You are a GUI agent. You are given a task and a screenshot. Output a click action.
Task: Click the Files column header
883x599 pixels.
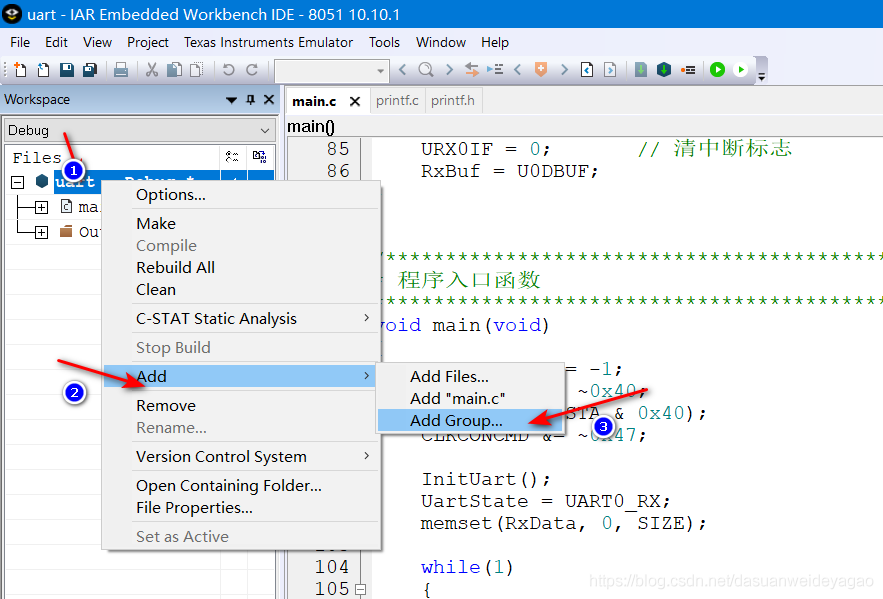coord(112,157)
